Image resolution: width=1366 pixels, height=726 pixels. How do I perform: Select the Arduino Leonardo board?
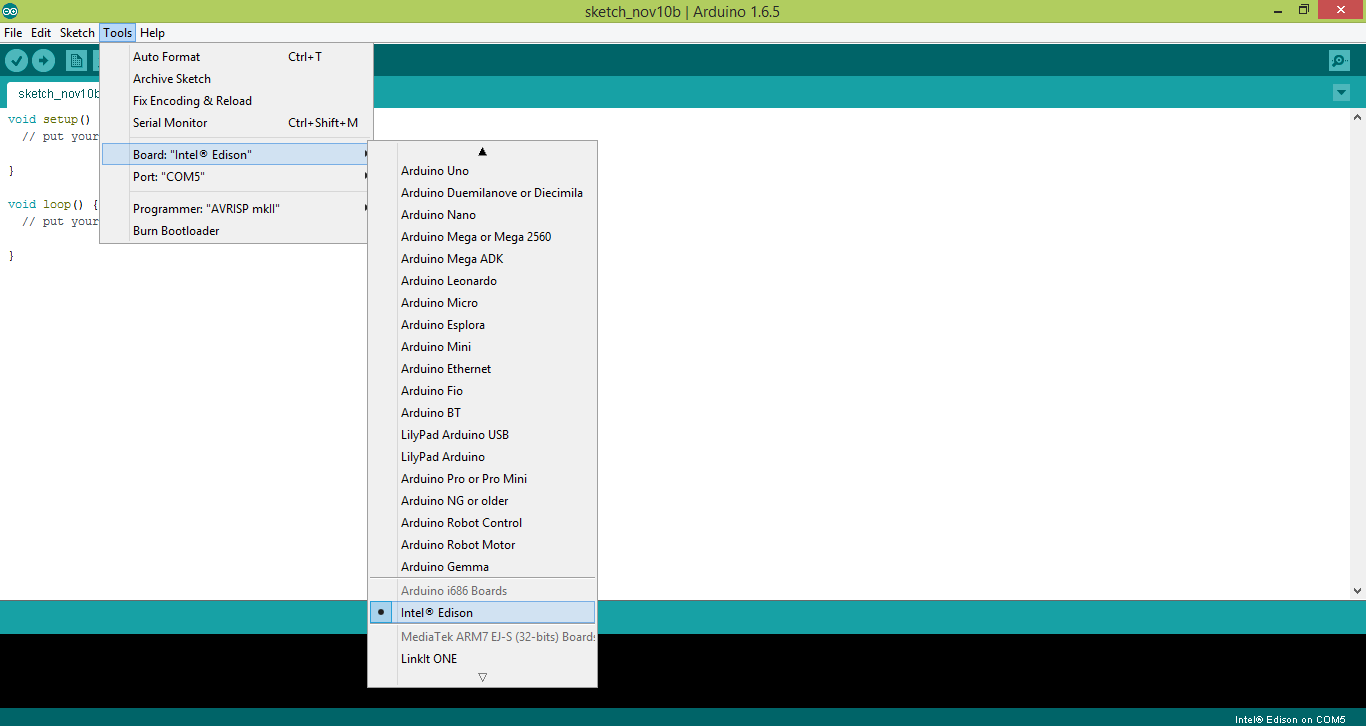coord(482,281)
